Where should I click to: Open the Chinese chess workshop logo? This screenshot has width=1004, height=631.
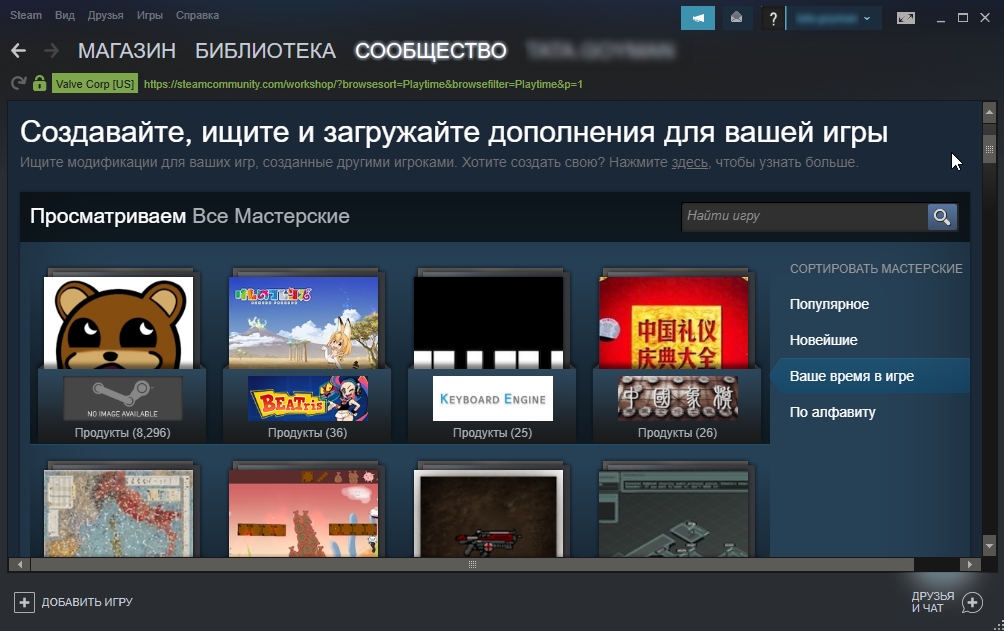(677, 398)
